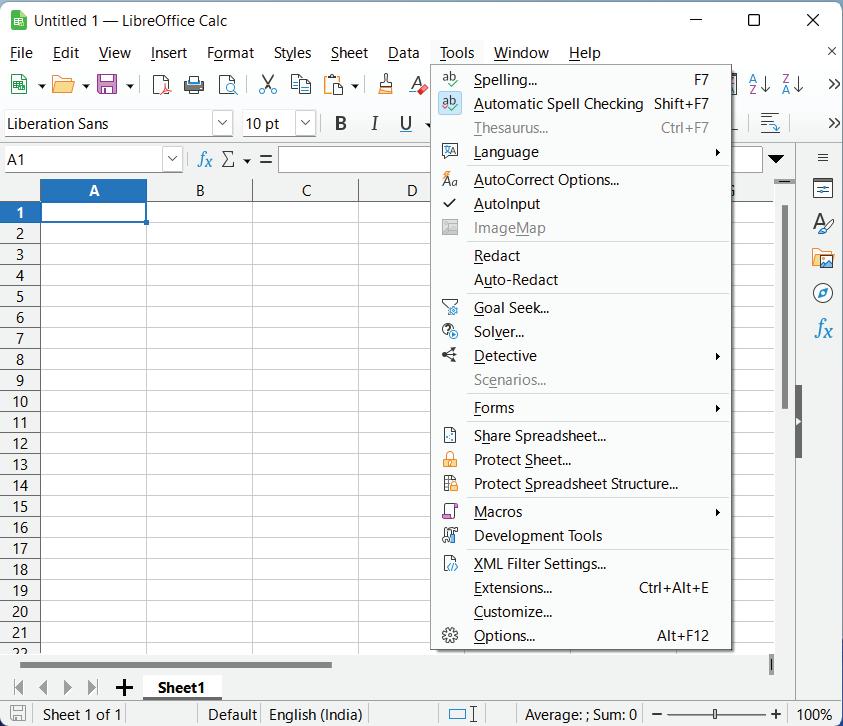Sort descending Z-A icon
The image size is (843, 726).
(792, 84)
